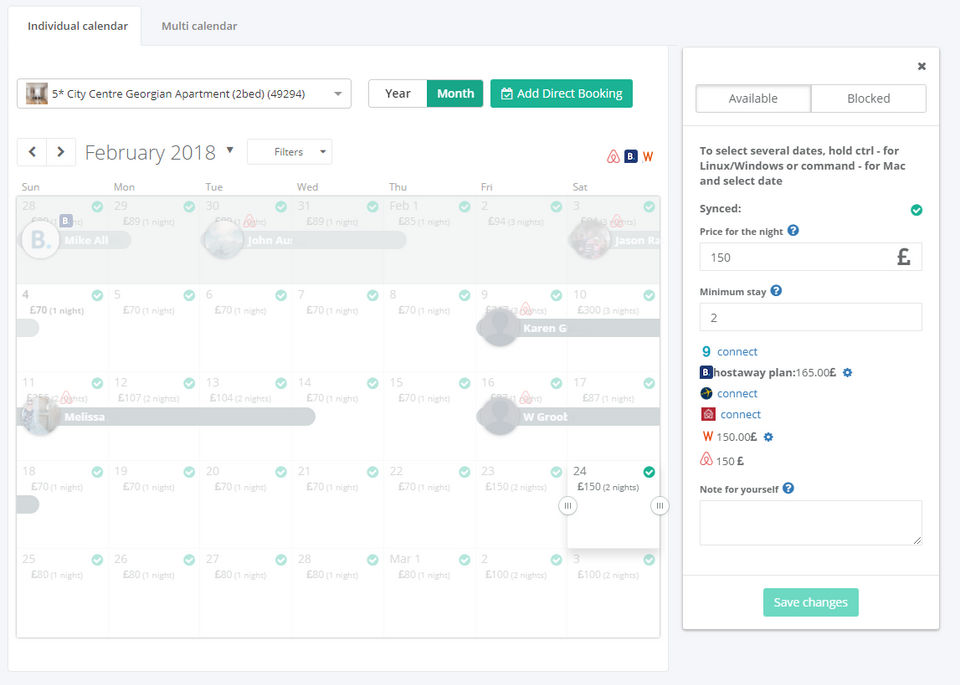Select the Individual calendar tab

[77, 26]
